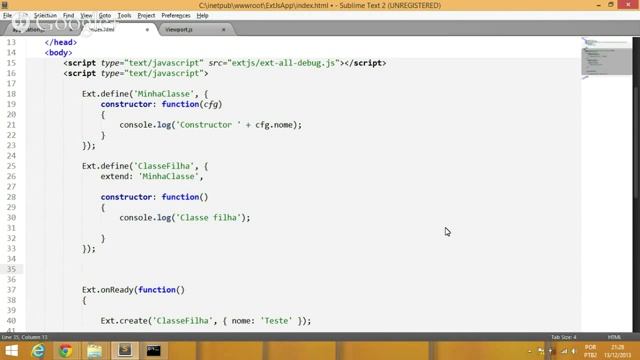Click the Line 35, Column 13 status text

(x=24, y=337)
